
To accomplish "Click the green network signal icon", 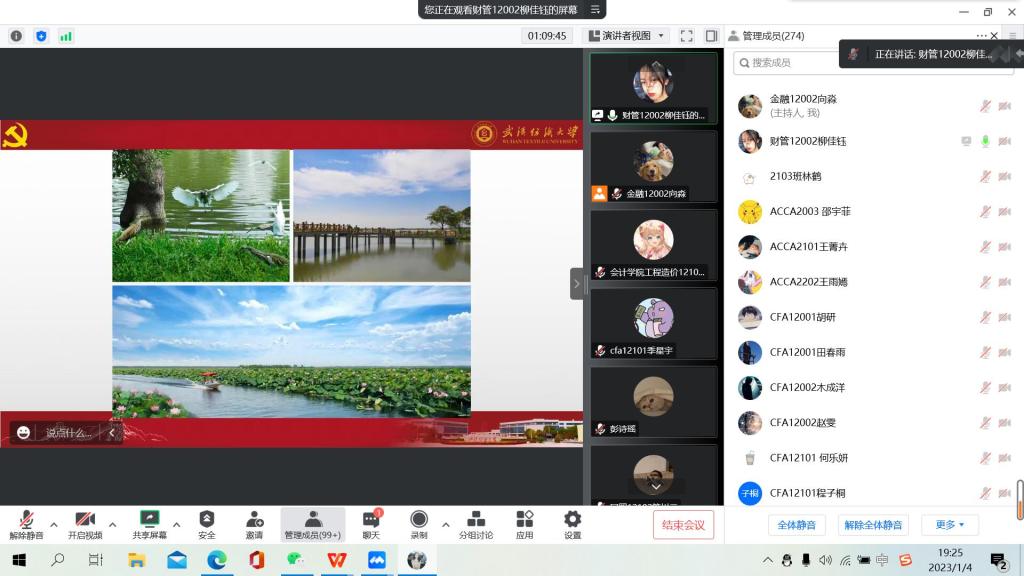I will point(66,36).
